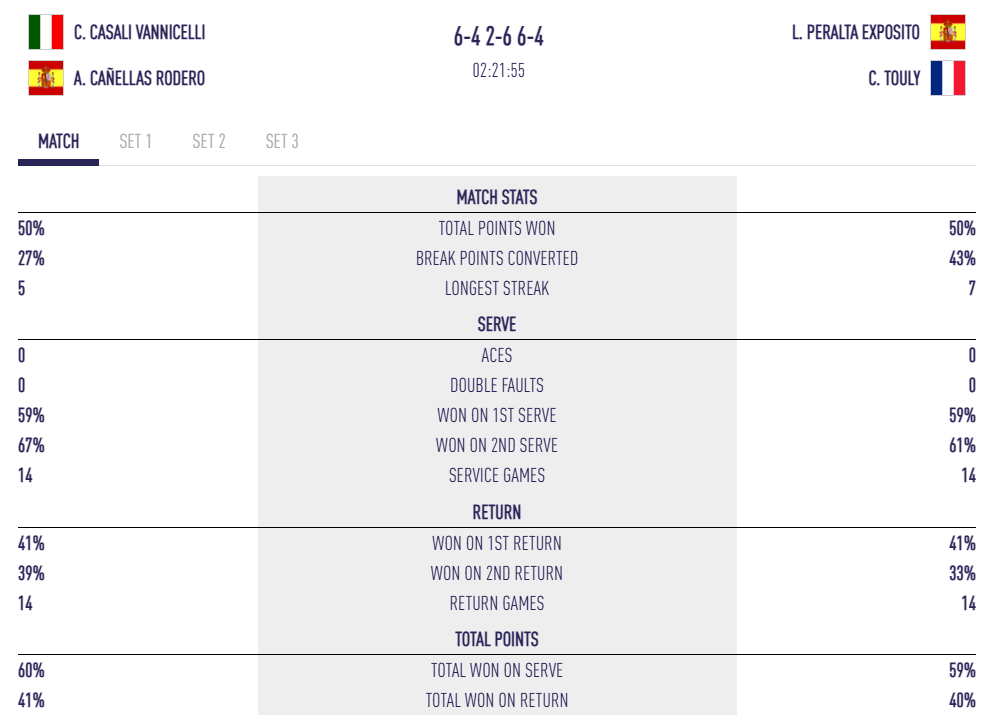Click the Spanish flag beside Cañellas Rodero
993x728 pixels.
click(x=46, y=78)
